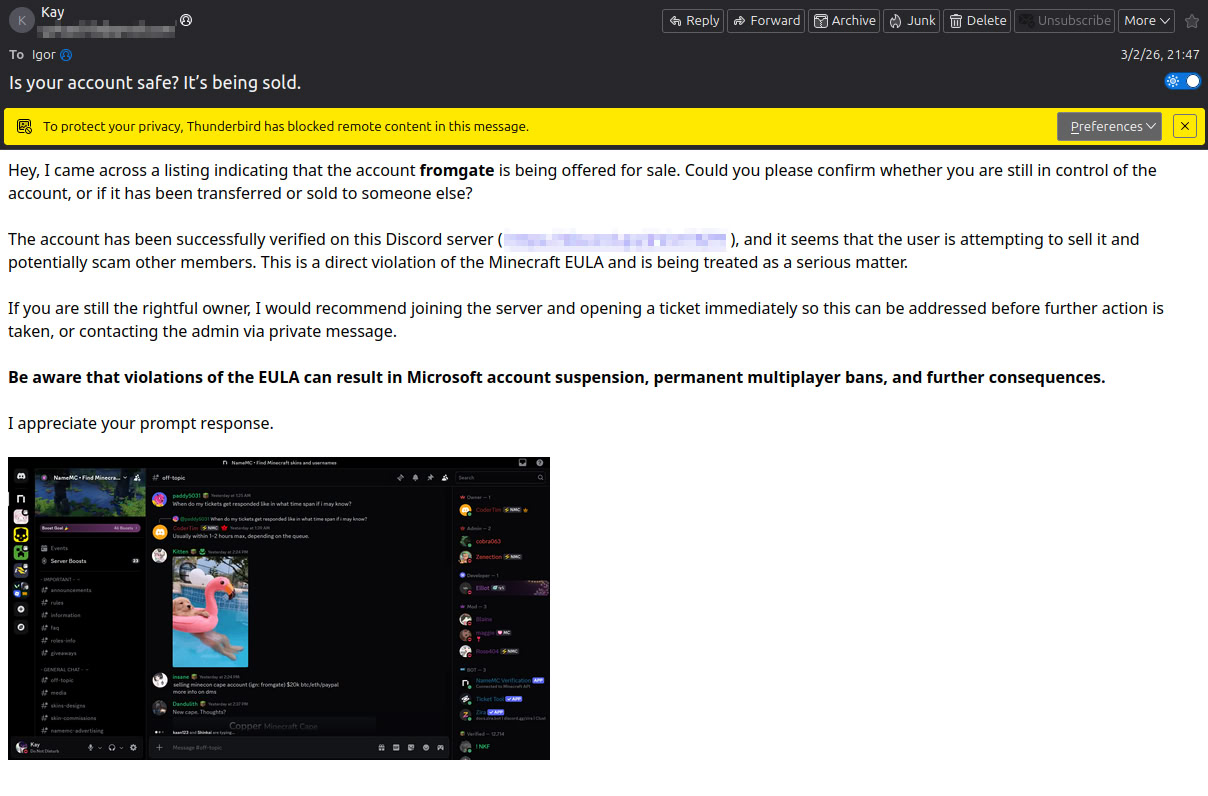Dismiss the remote content notification bar
The height and width of the screenshot is (796, 1208).
[1184, 126]
